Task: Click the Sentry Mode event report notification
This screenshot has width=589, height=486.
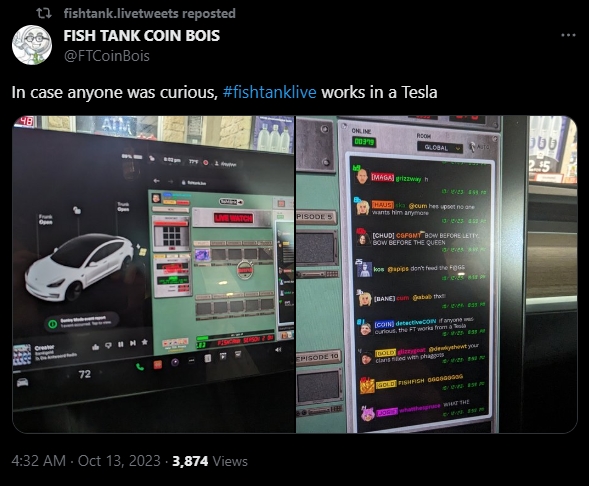Action: (82, 321)
